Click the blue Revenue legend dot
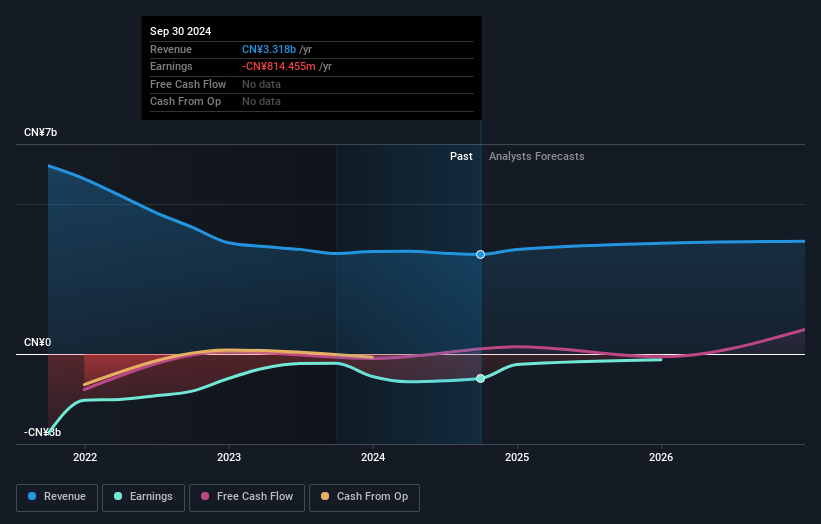Image resolution: width=821 pixels, height=524 pixels. tap(32, 496)
